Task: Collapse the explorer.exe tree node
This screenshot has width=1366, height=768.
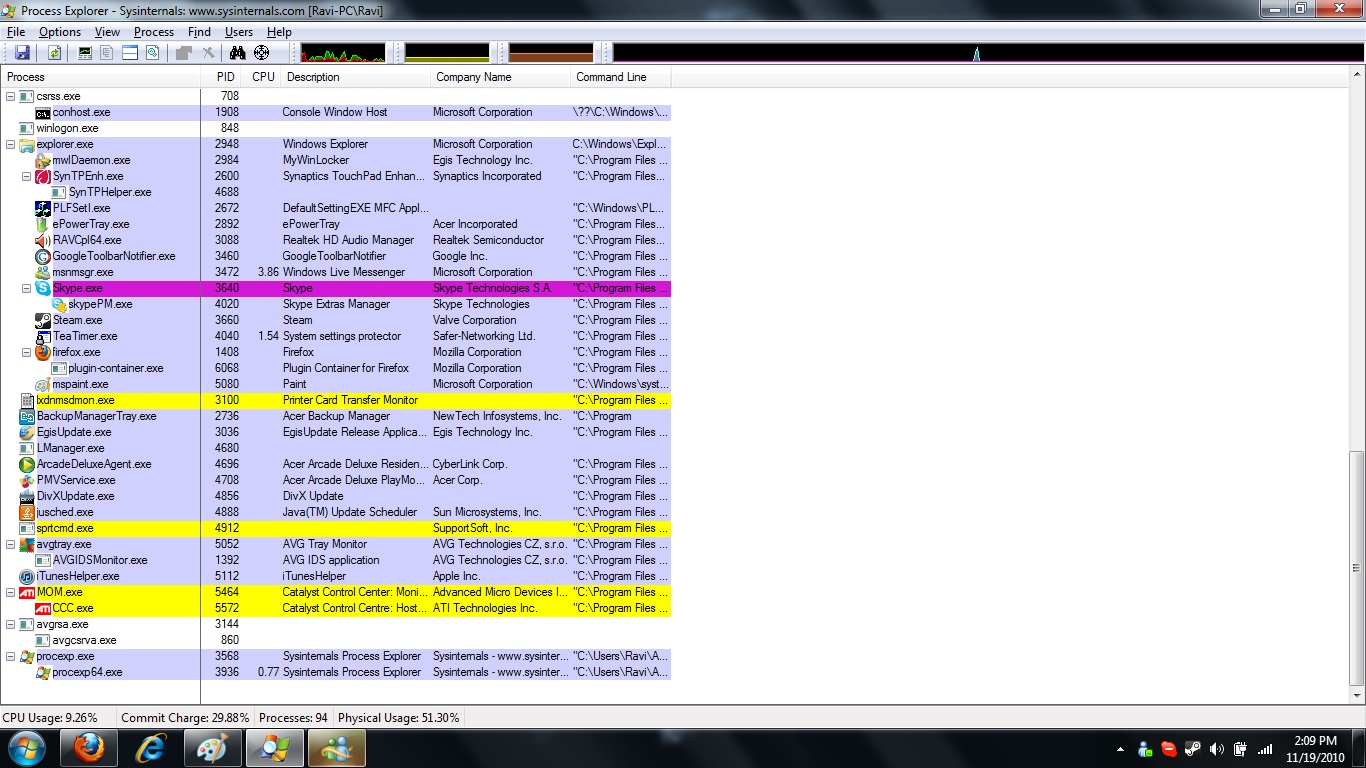Action: [11, 144]
